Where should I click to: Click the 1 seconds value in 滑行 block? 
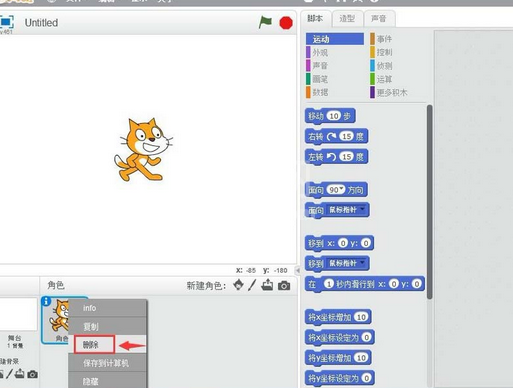click(329, 284)
